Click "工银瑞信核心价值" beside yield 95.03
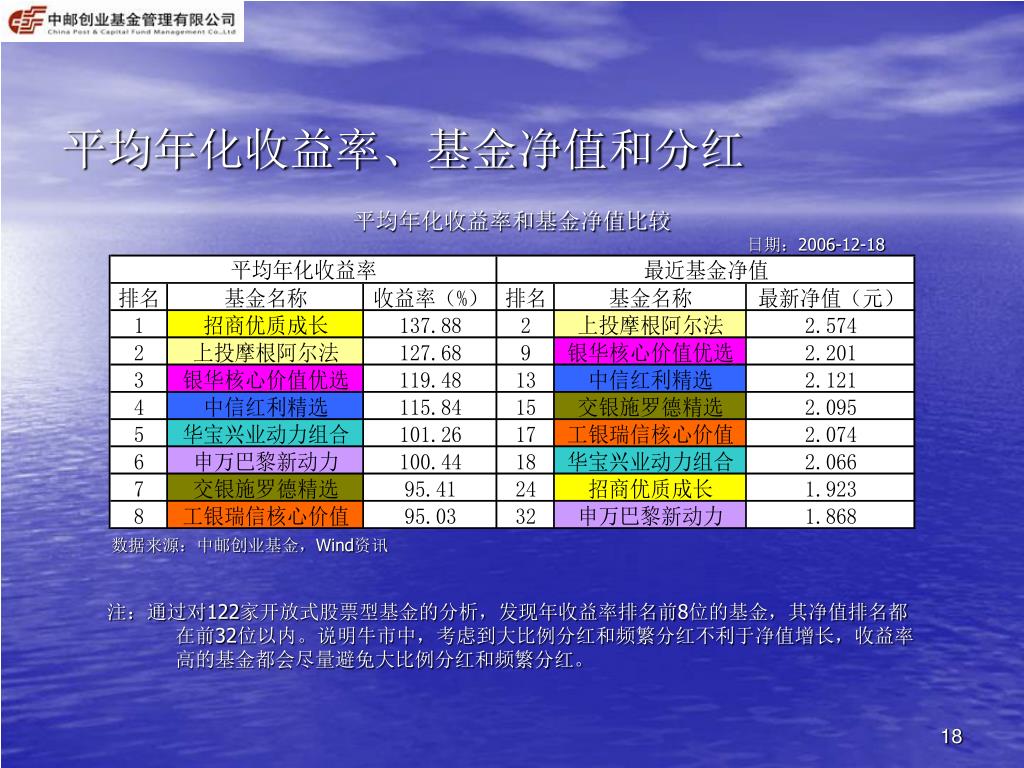 point(265,516)
